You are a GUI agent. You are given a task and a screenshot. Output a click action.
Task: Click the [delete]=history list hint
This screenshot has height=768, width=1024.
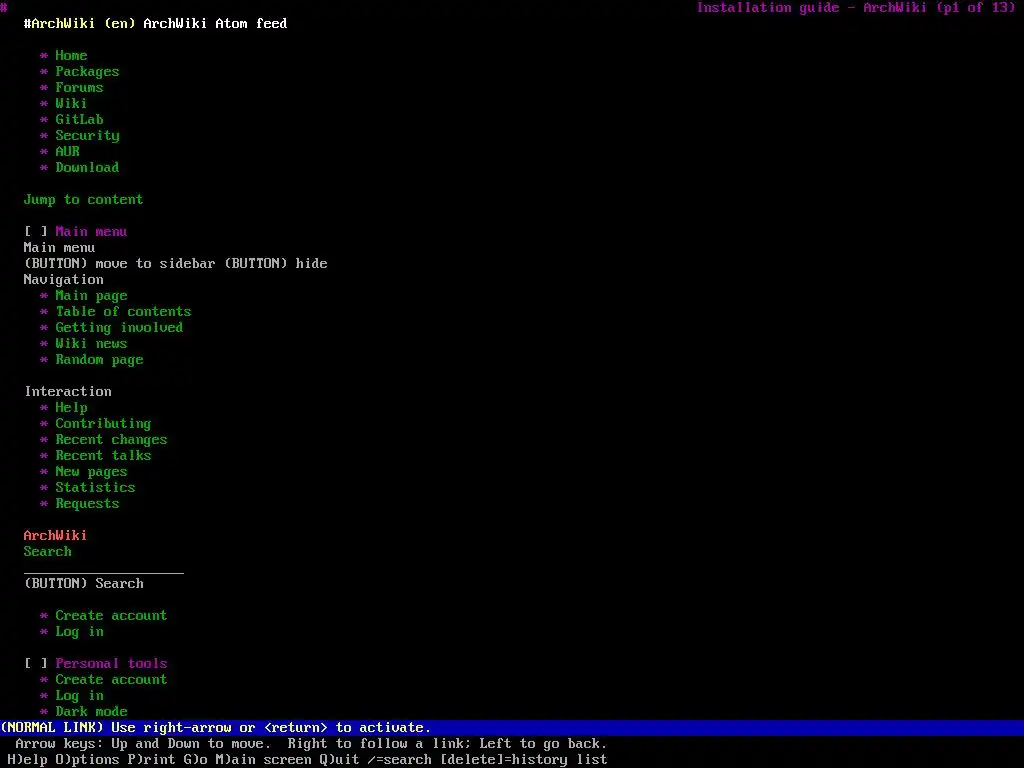pos(524,760)
